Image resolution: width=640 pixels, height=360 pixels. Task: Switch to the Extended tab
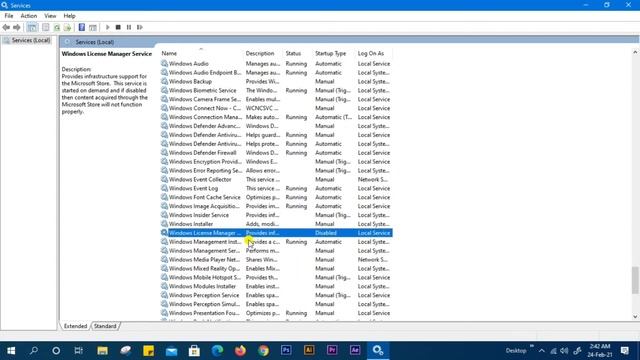(76, 326)
